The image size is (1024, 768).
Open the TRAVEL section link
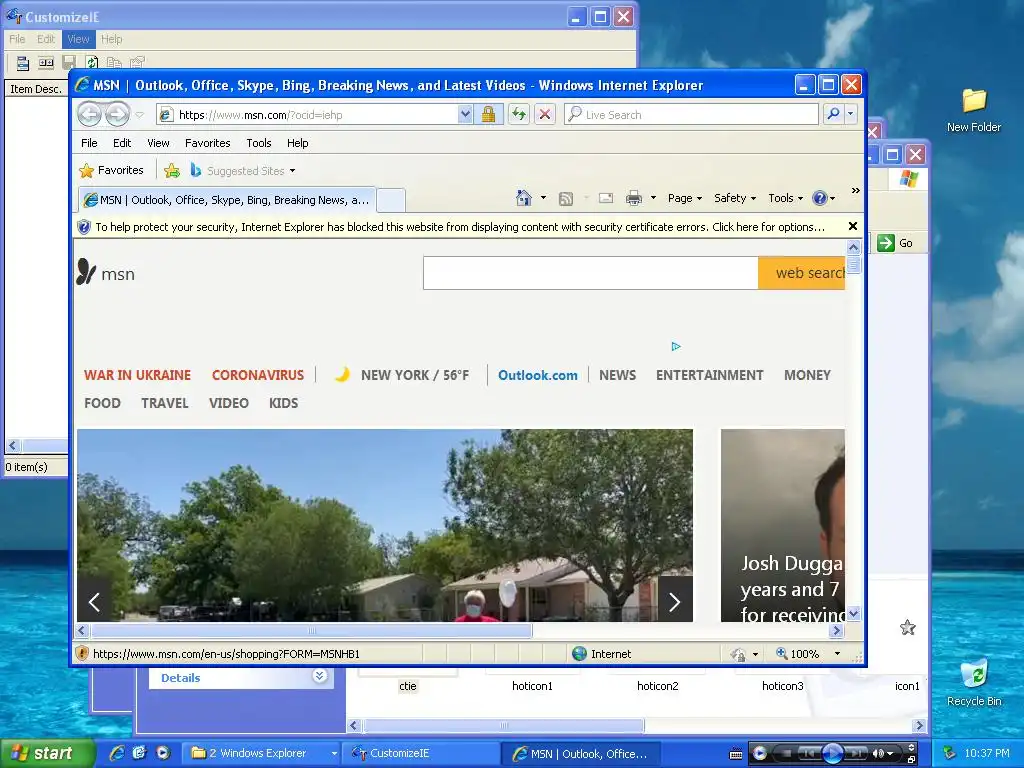[165, 404]
